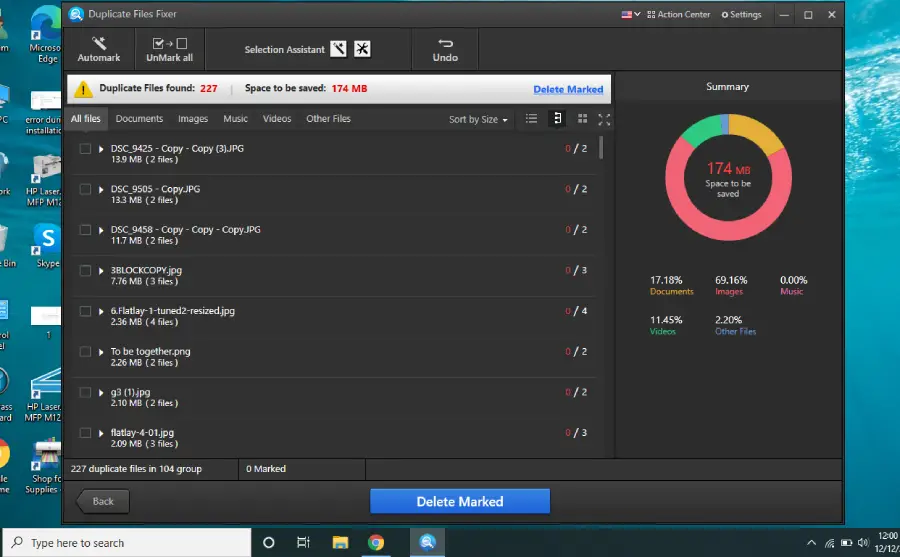Open the Selection Assistant wand icon
Screen dimensions: 900x557
pos(338,49)
